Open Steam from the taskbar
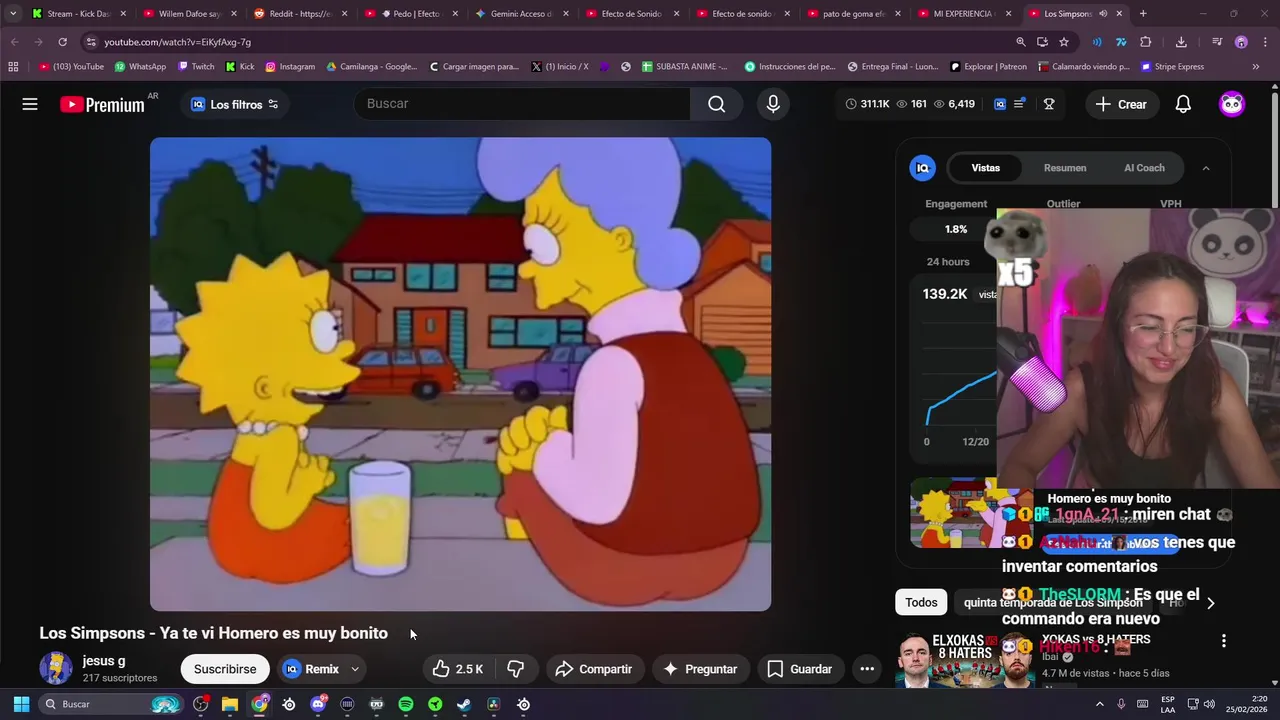This screenshot has height=720, width=1280. pyautogui.click(x=464, y=704)
